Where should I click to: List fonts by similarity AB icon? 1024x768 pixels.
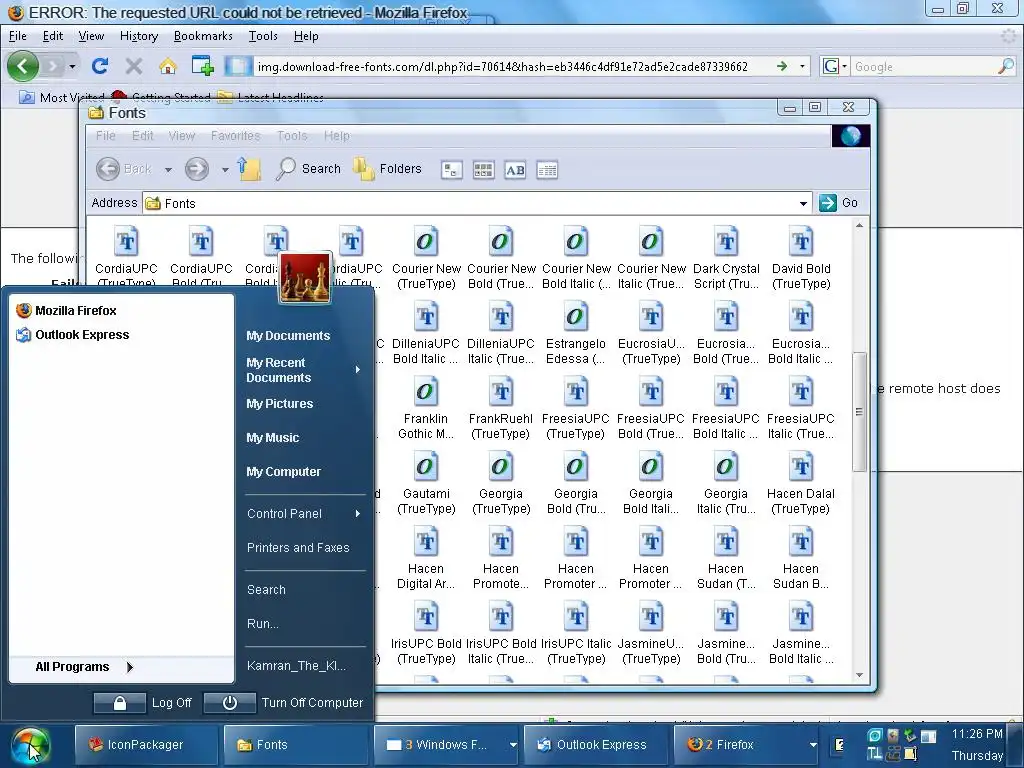[515, 170]
